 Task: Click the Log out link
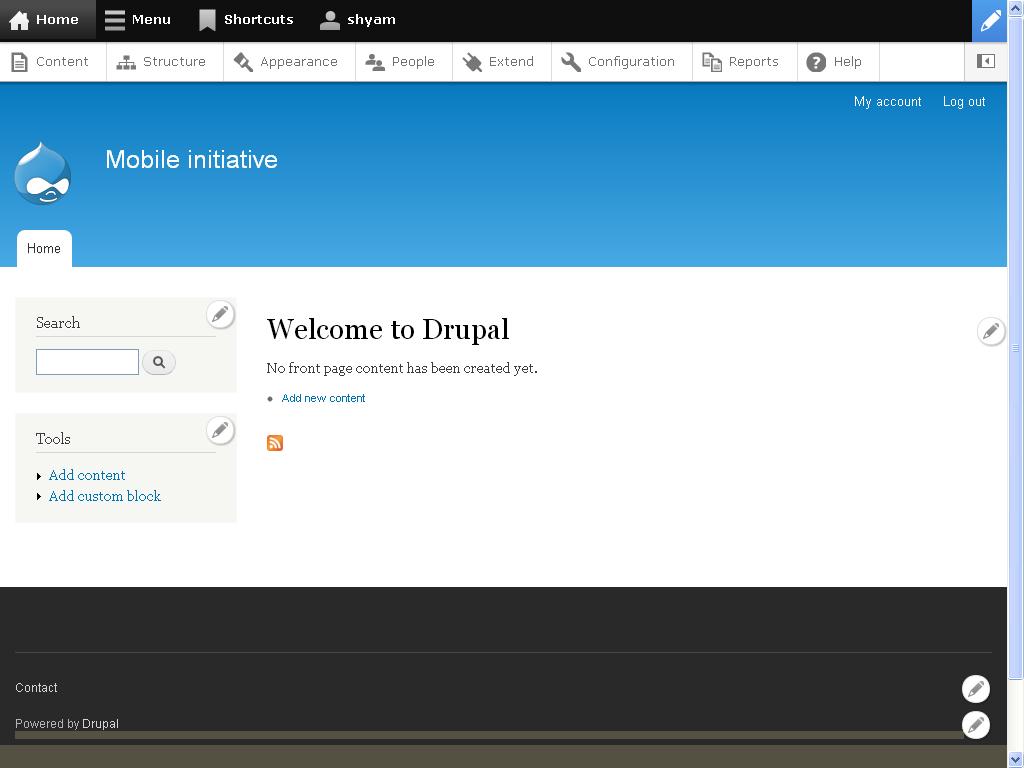click(x=964, y=102)
